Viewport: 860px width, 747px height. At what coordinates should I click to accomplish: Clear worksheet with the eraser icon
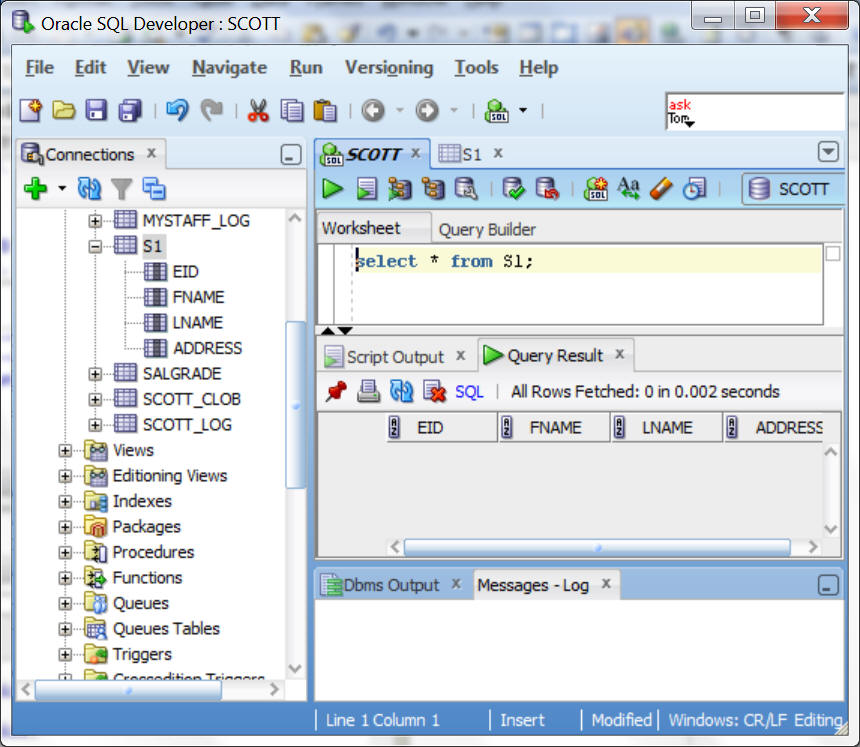click(661, 189)
